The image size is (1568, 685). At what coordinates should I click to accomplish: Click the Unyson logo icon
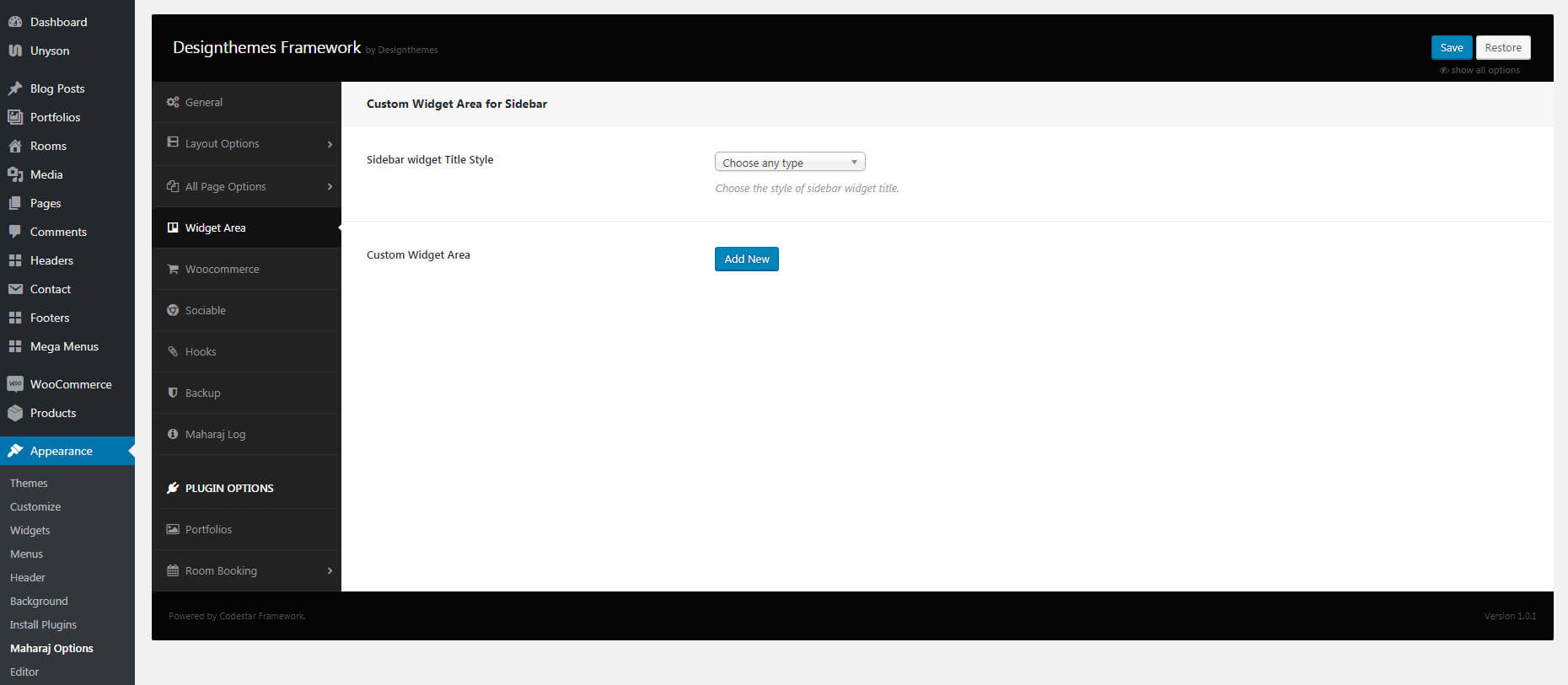coord(15,51)
